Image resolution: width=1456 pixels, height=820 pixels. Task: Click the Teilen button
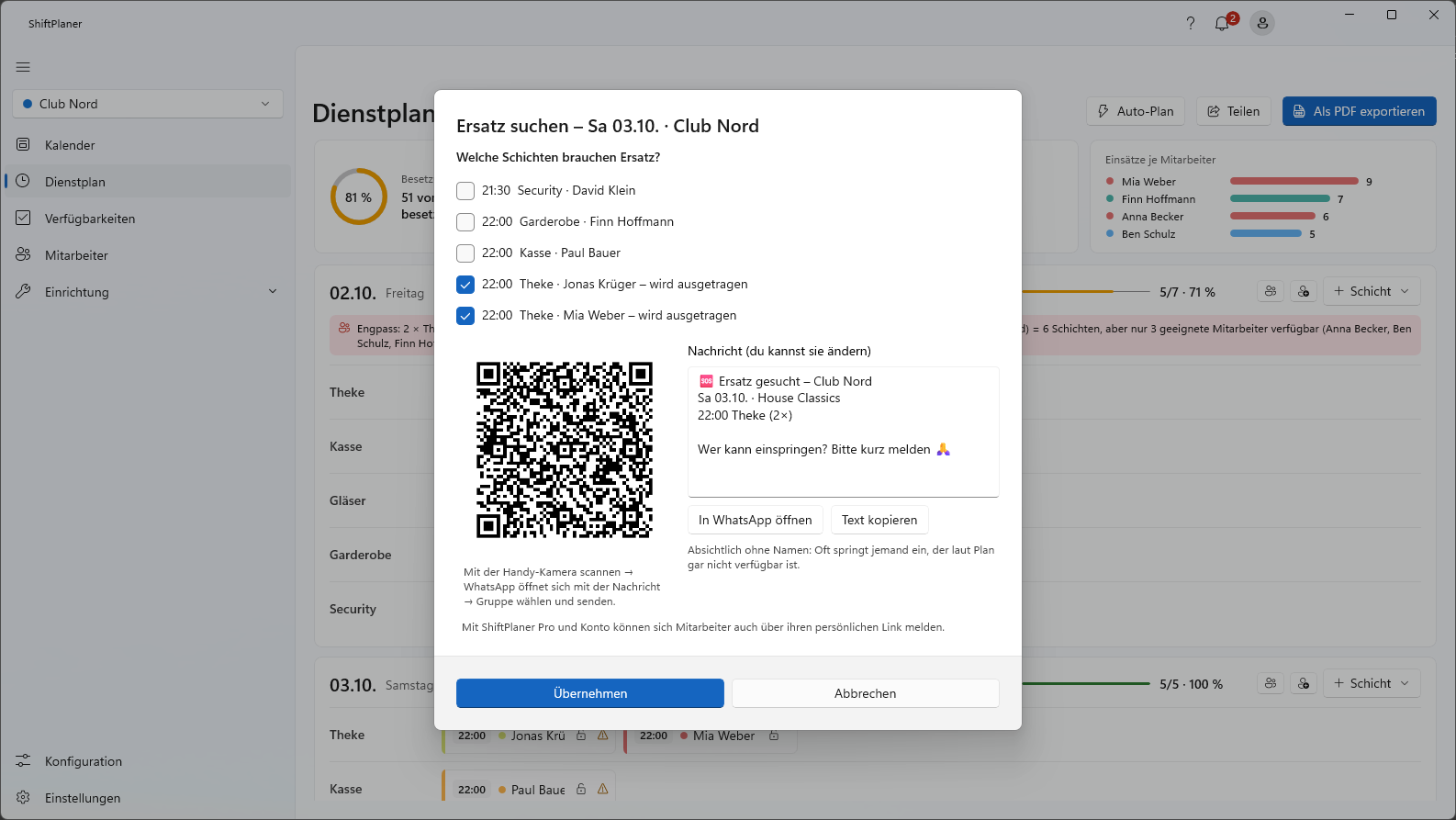pyautogui.click(x=1234, y=111)
